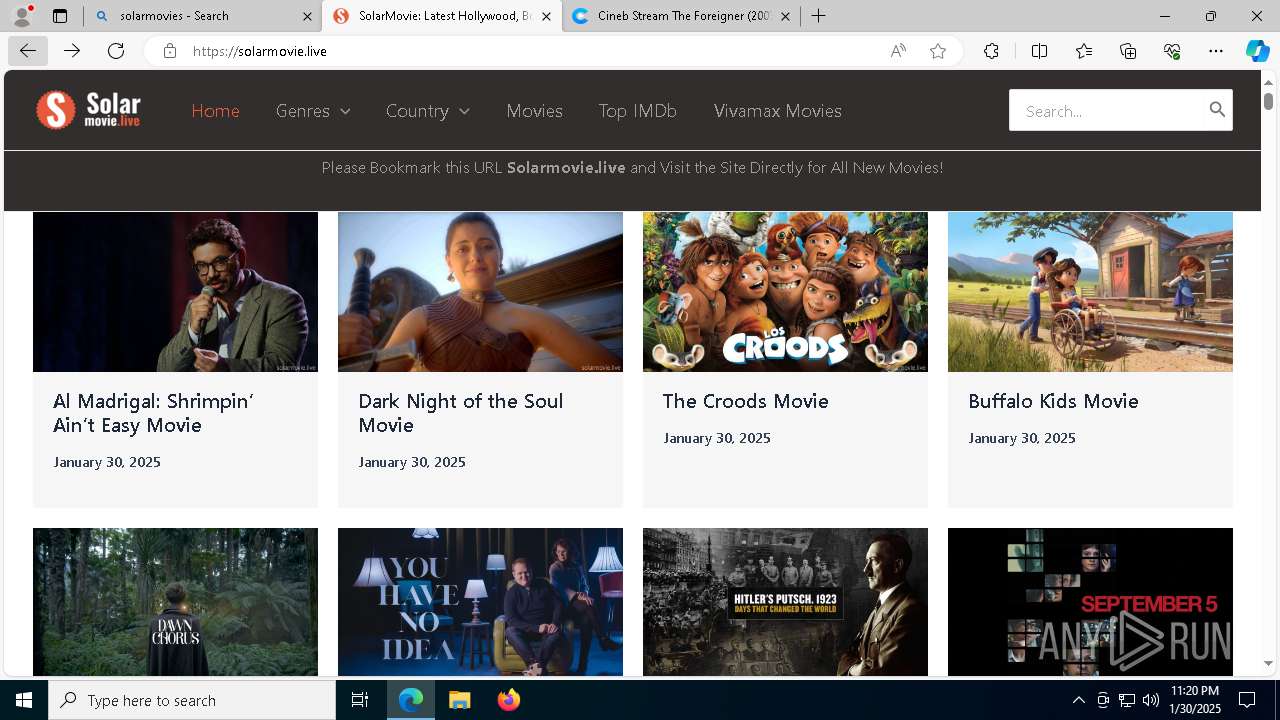Click the Buffalo Kids poster thumbnail
Screen dimensions: 1280x720
1090,292
